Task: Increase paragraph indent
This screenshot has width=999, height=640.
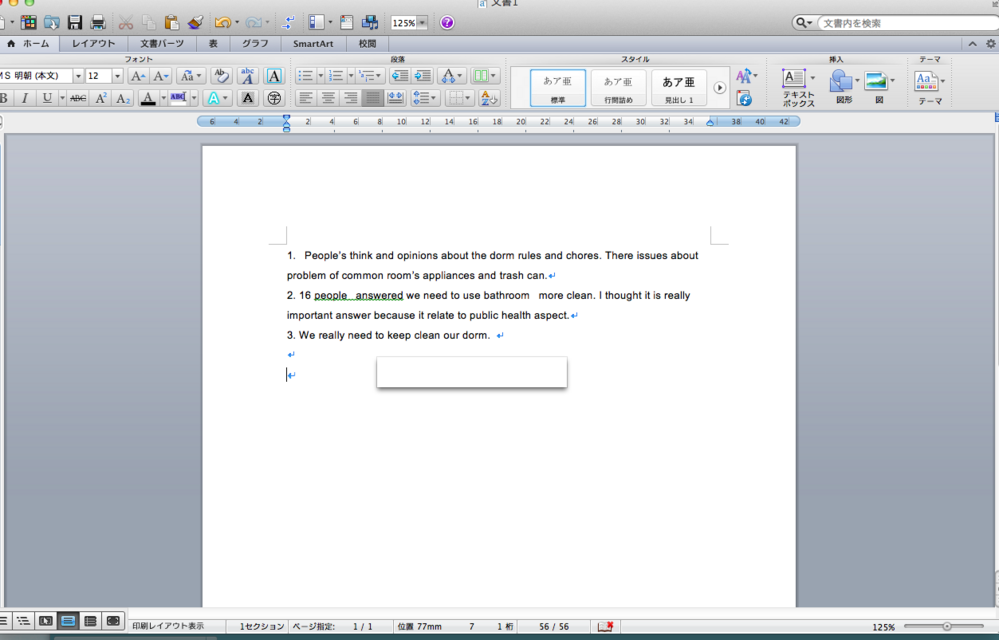Action: [x=422, y=76]
